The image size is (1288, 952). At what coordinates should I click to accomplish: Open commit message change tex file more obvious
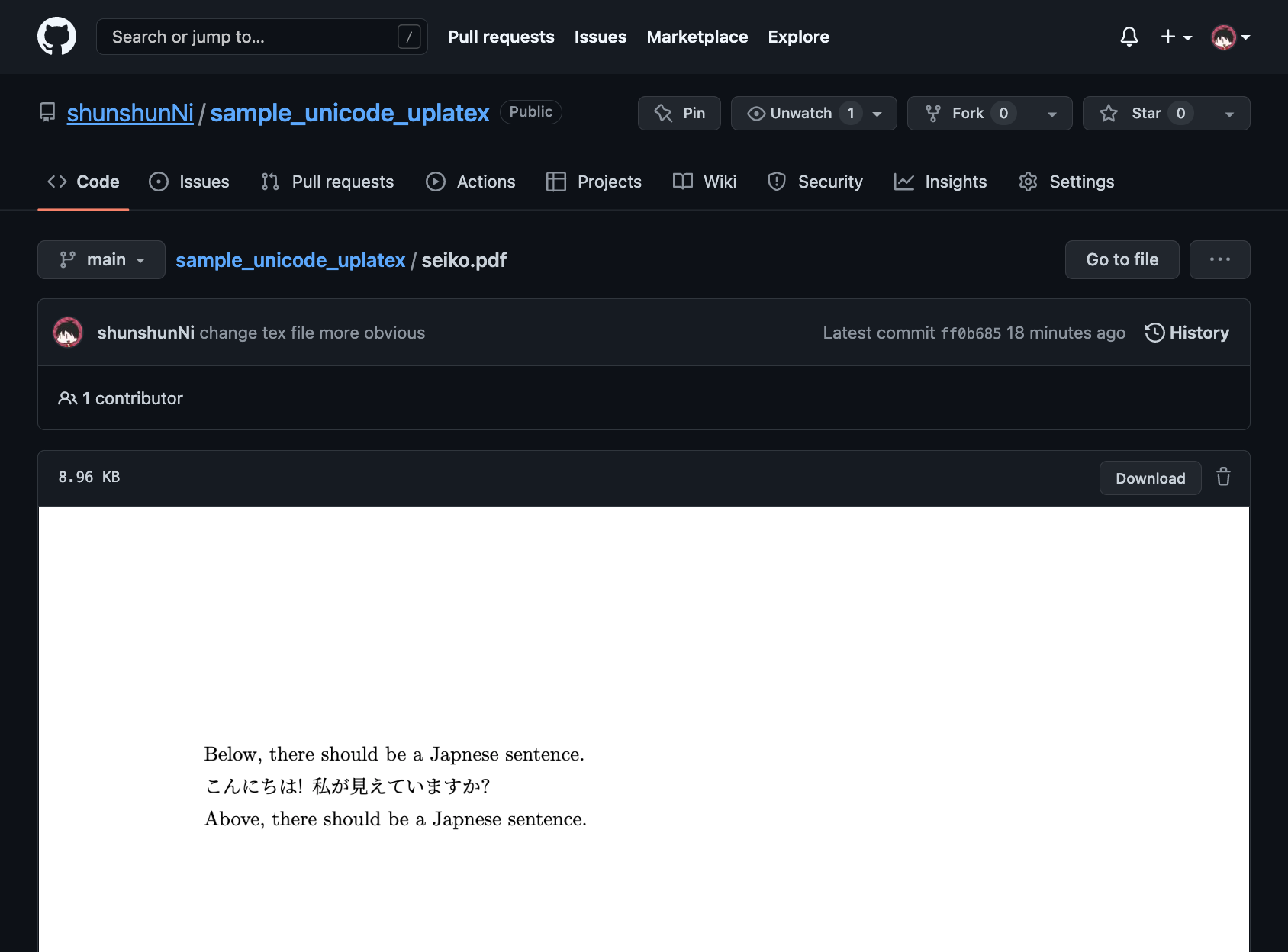[x=312, y=333]
